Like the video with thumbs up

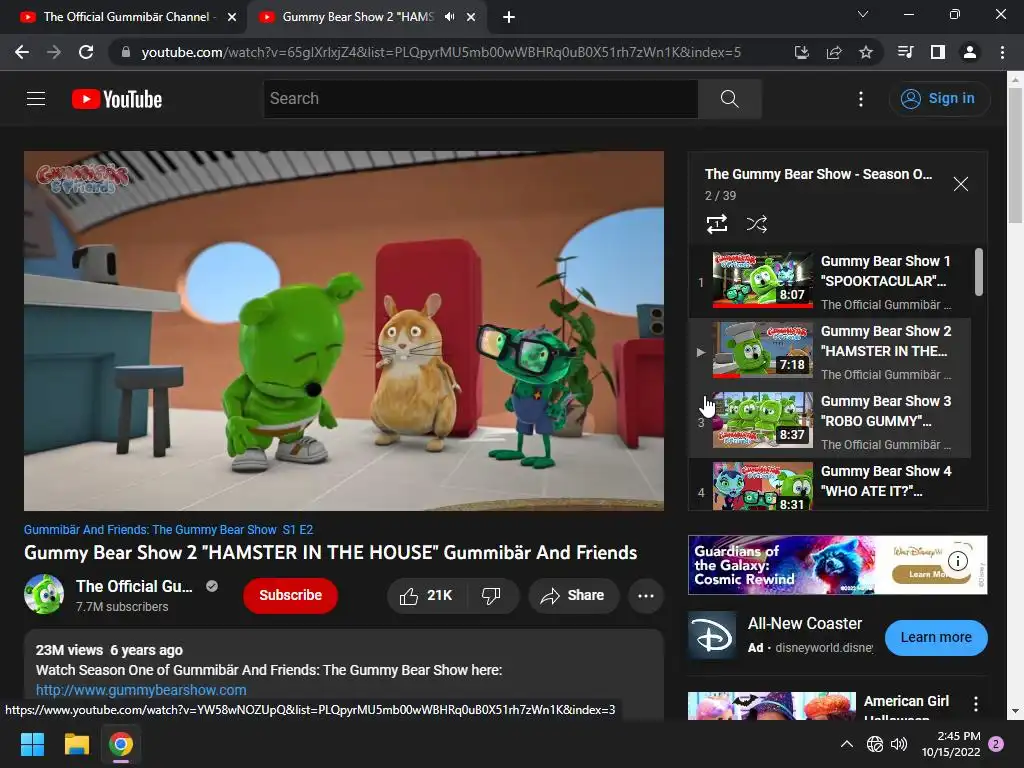point(427,596)
